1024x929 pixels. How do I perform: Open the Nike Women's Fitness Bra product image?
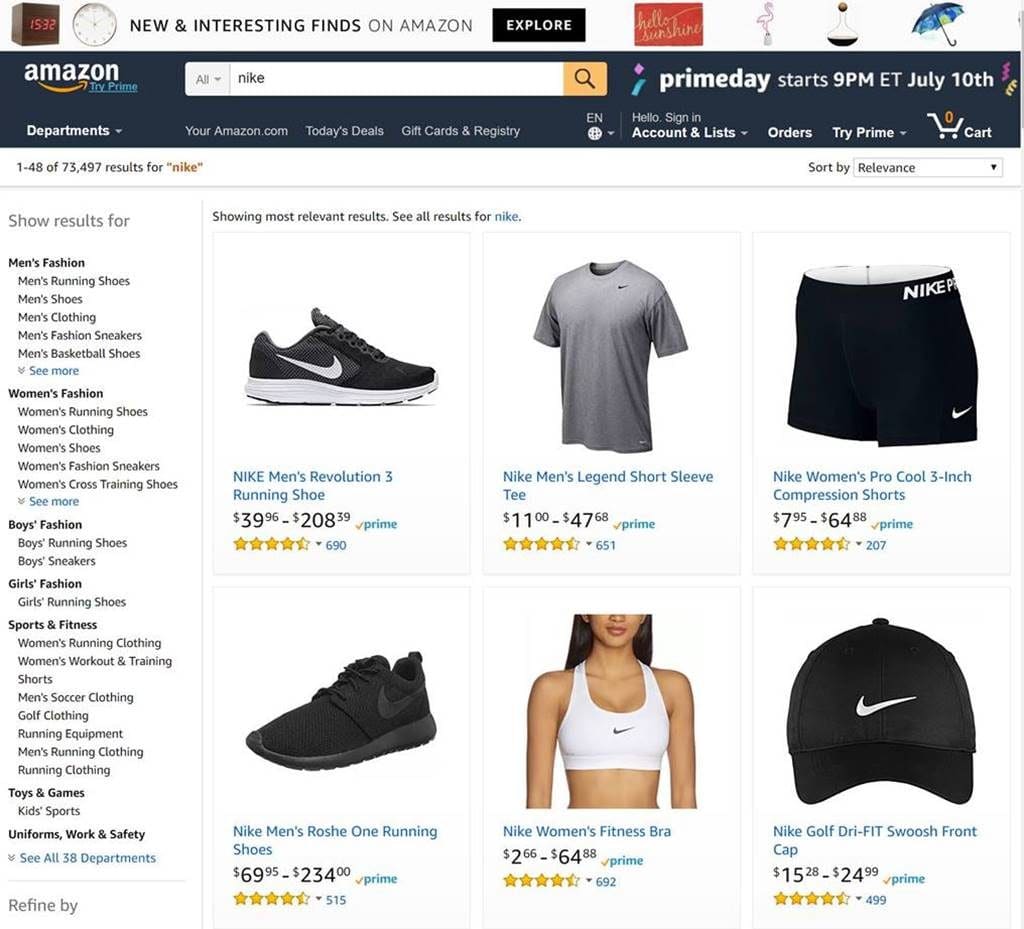pyautogui.click(x=611, y=711)
